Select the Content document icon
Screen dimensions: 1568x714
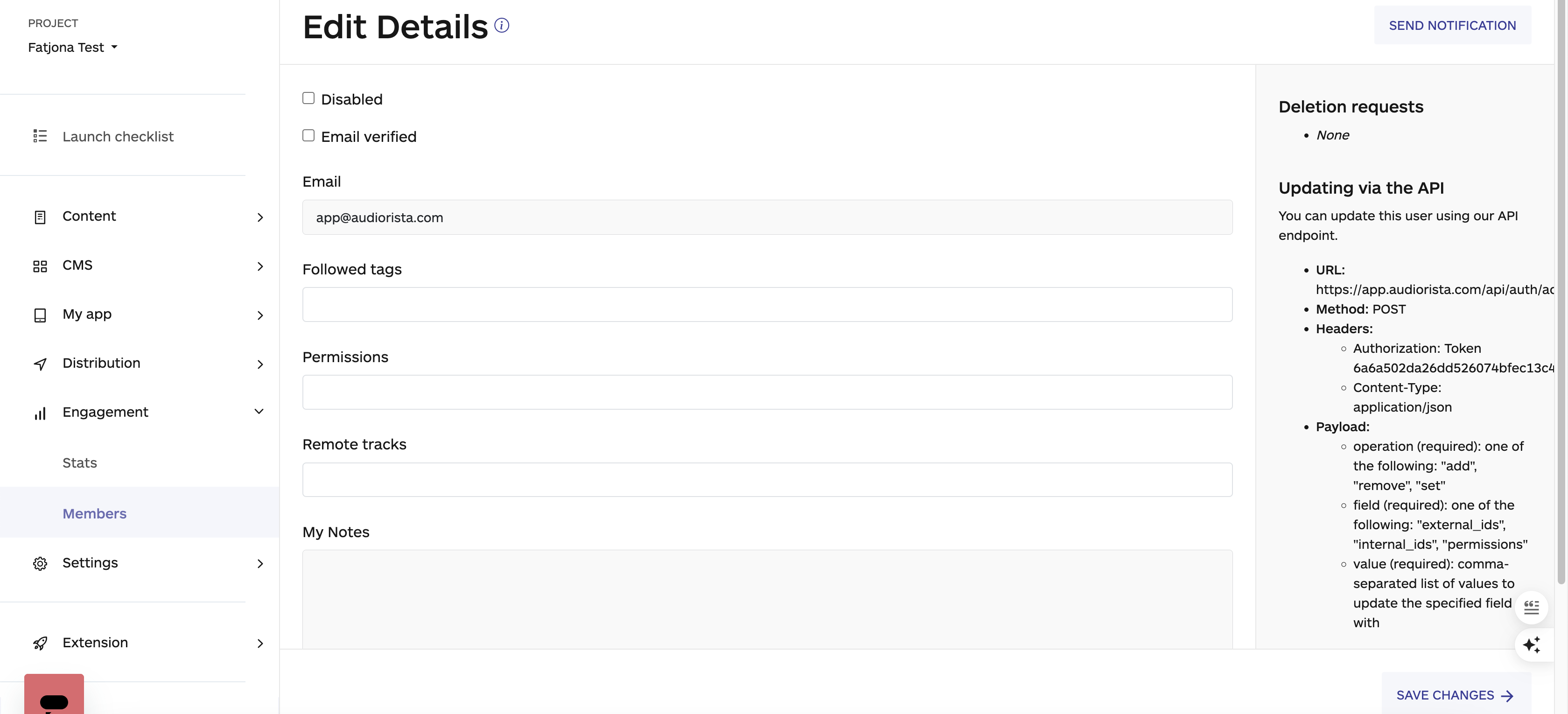click(40, 216)
